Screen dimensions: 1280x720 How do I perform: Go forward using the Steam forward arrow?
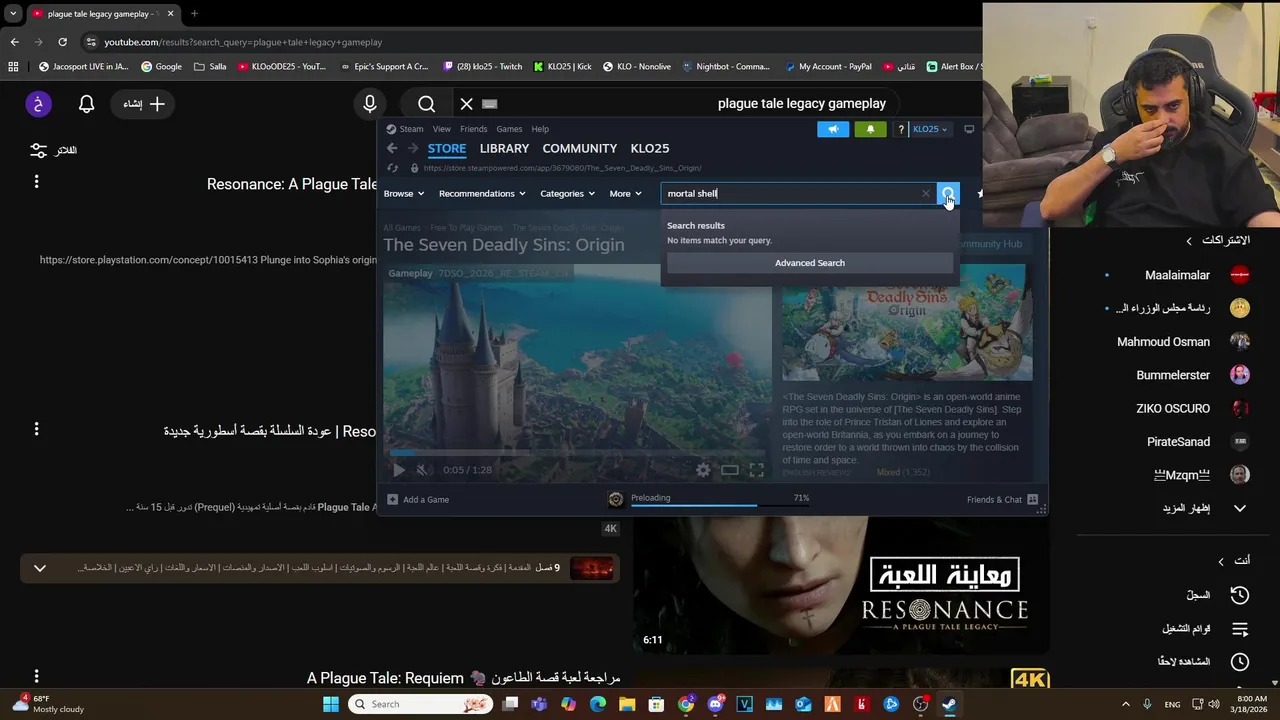412,148
